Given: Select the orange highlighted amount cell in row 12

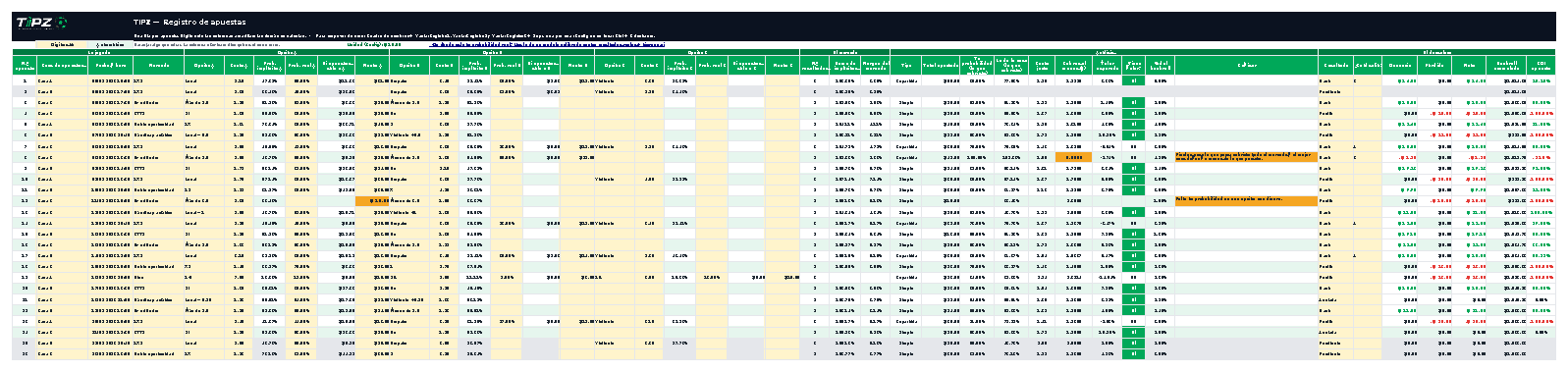Looking at the screenshot, I should 371,200.
